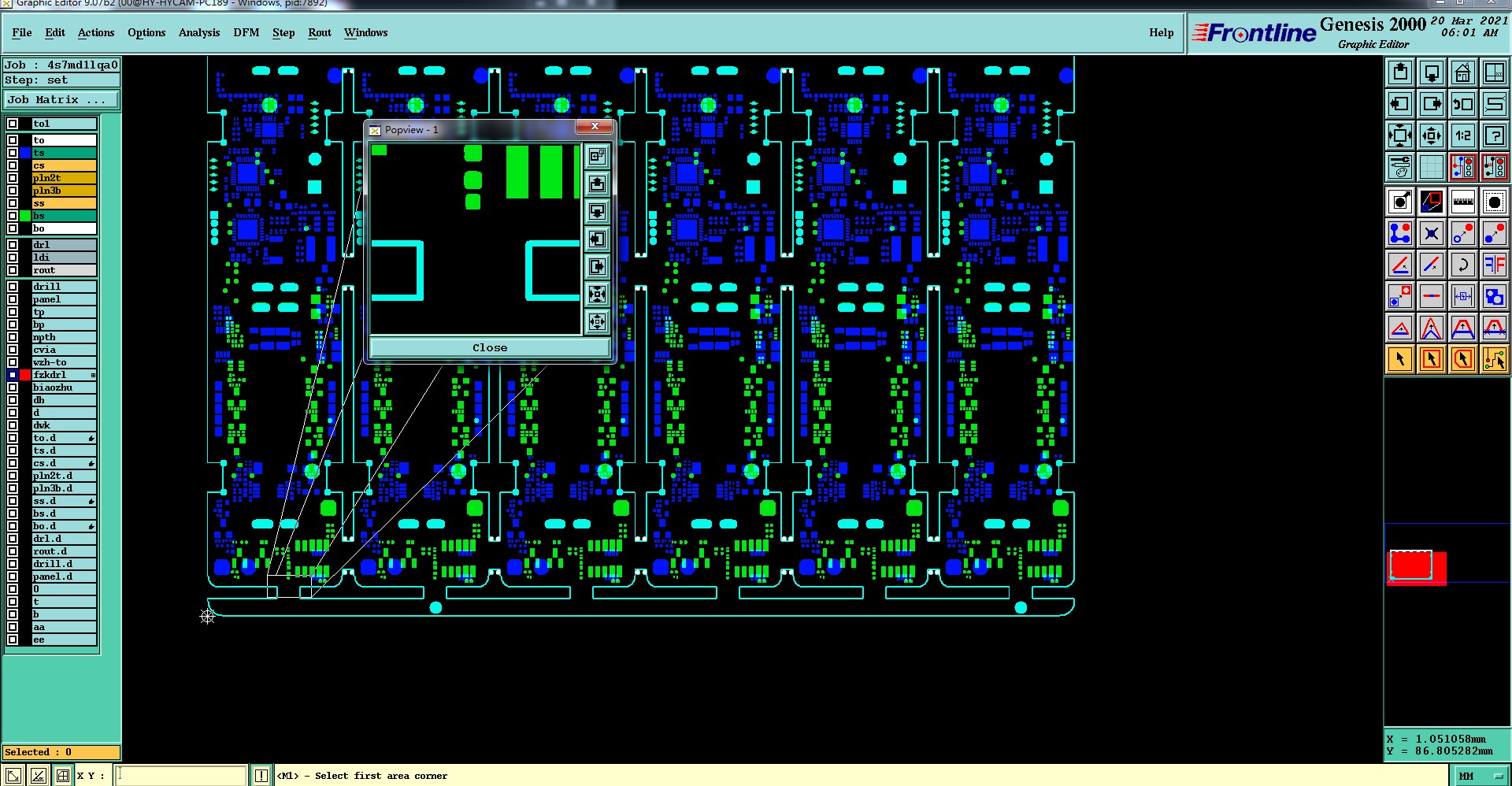The image size is (1512, 786).
Task: Click the wrench and palette settings icon
Action: pyautogui.click(x=1400, y=168)
